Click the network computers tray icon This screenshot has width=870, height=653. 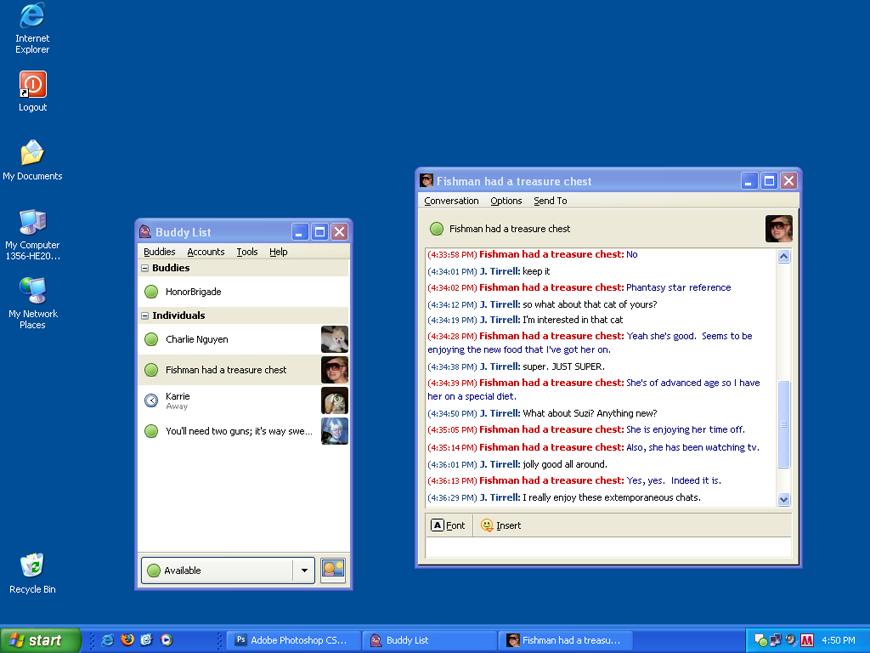(776, 640)
